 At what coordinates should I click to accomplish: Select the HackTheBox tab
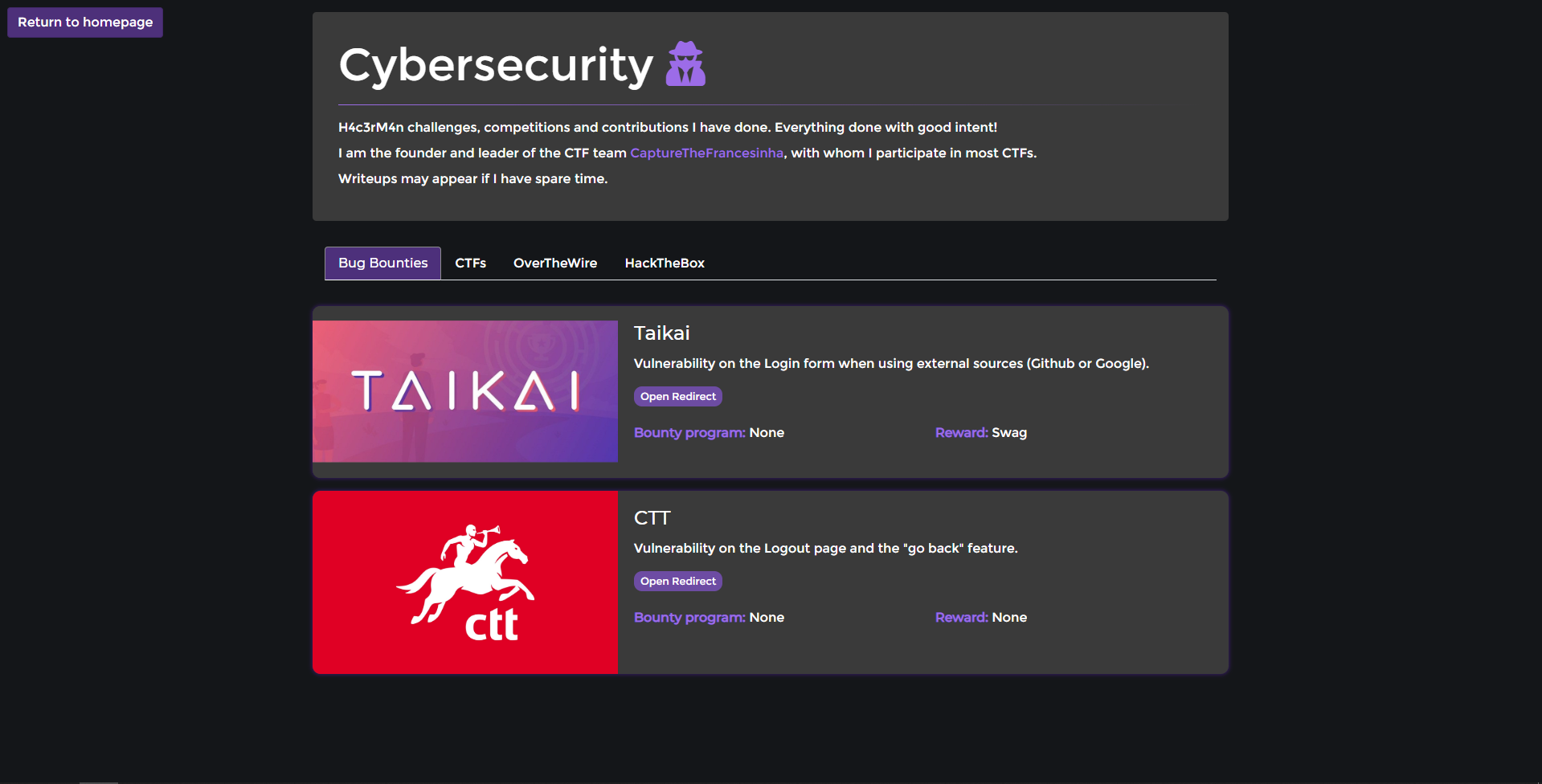[x=665, y=263]
